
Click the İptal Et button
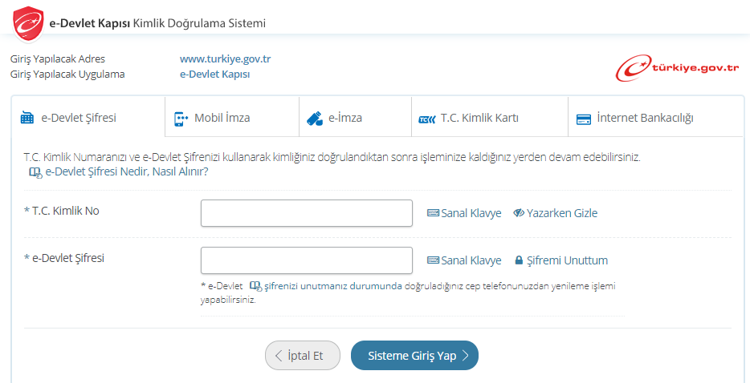coord(303,355)
